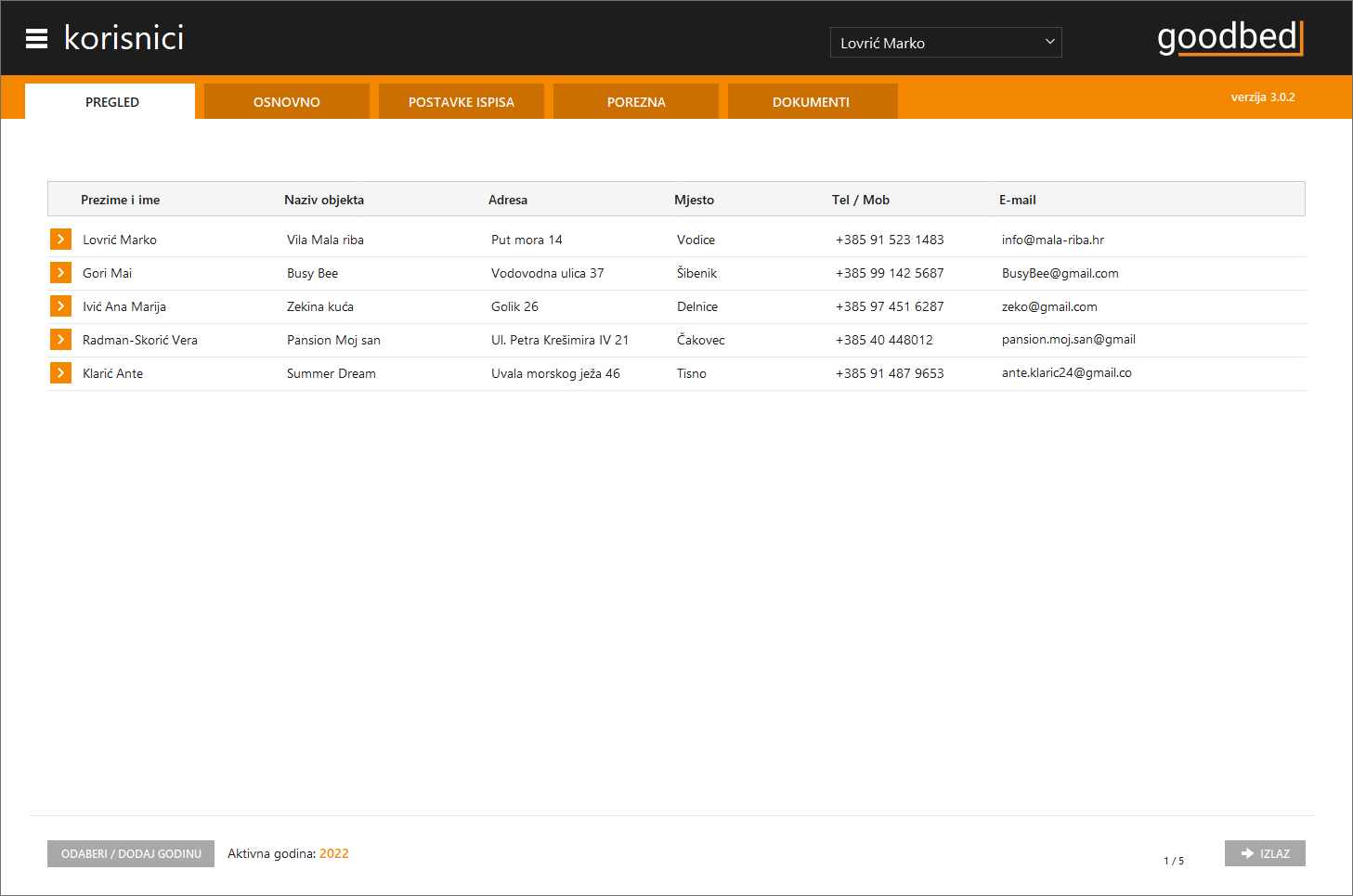Screen dimensions: 1353x896
Task: Click the object name Zekina kuća
Action: coord(320,306)
